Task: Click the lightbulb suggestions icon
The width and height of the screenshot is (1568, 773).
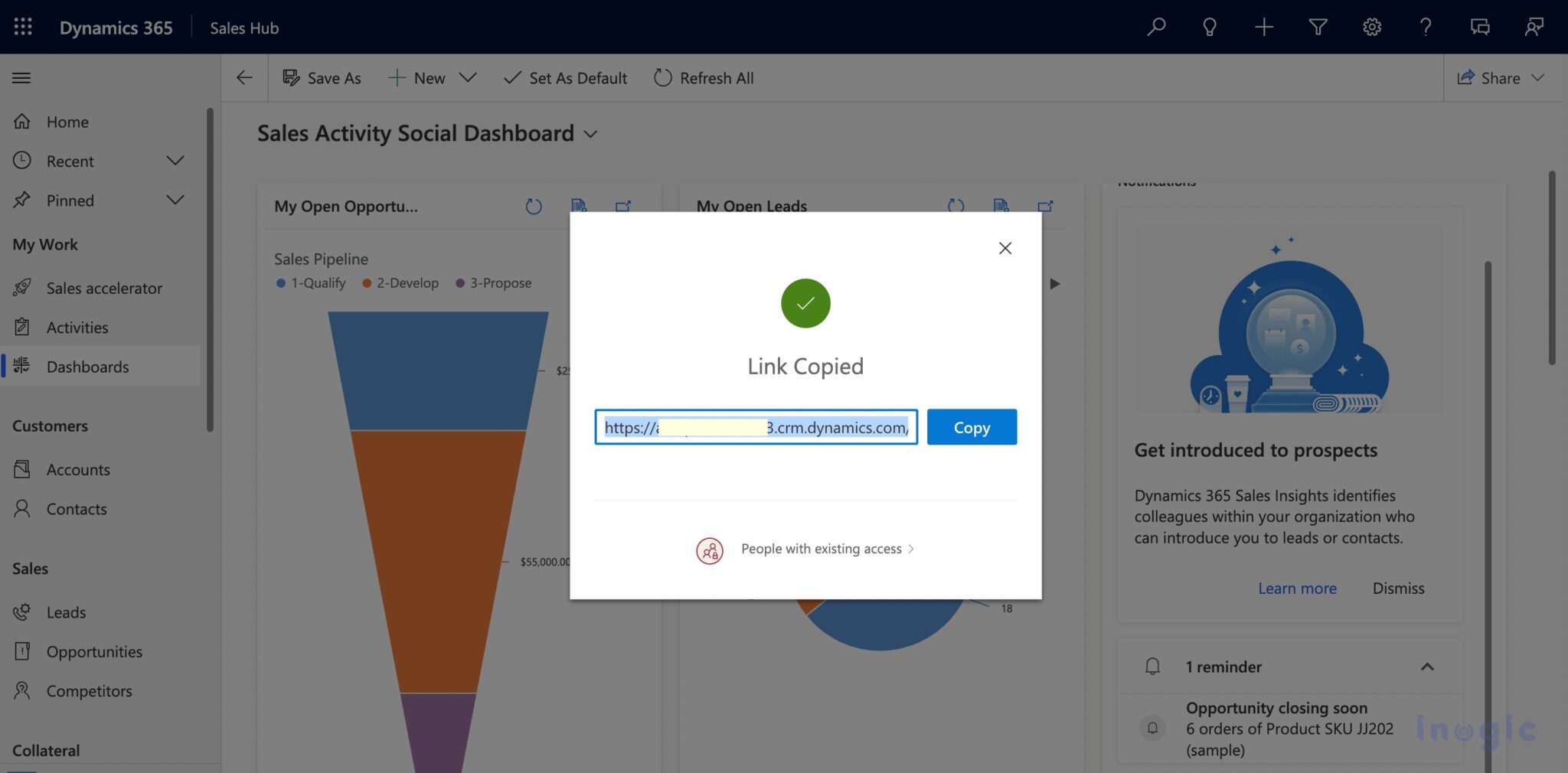Action: 1210,27
